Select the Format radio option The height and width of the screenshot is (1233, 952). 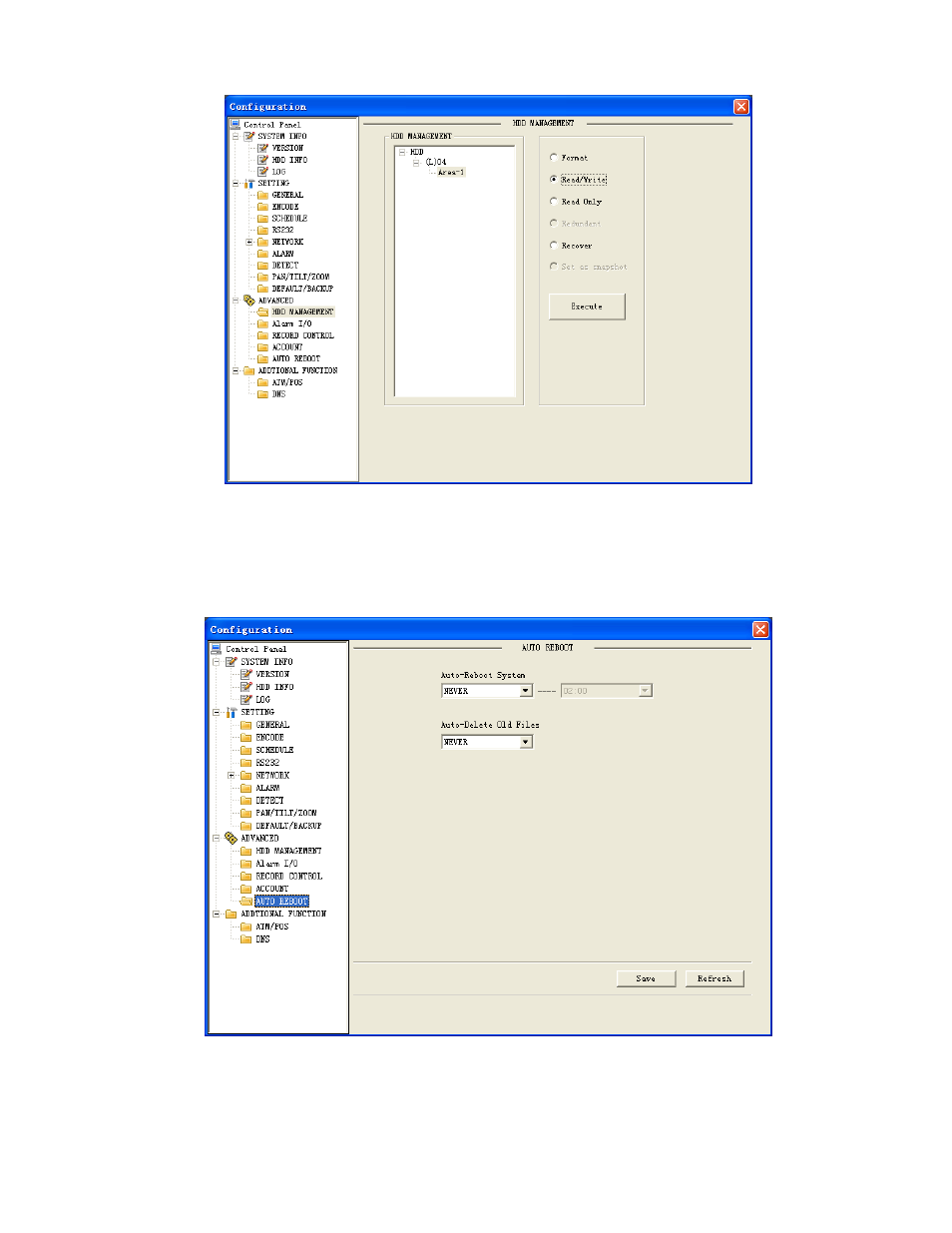point(554,158)
